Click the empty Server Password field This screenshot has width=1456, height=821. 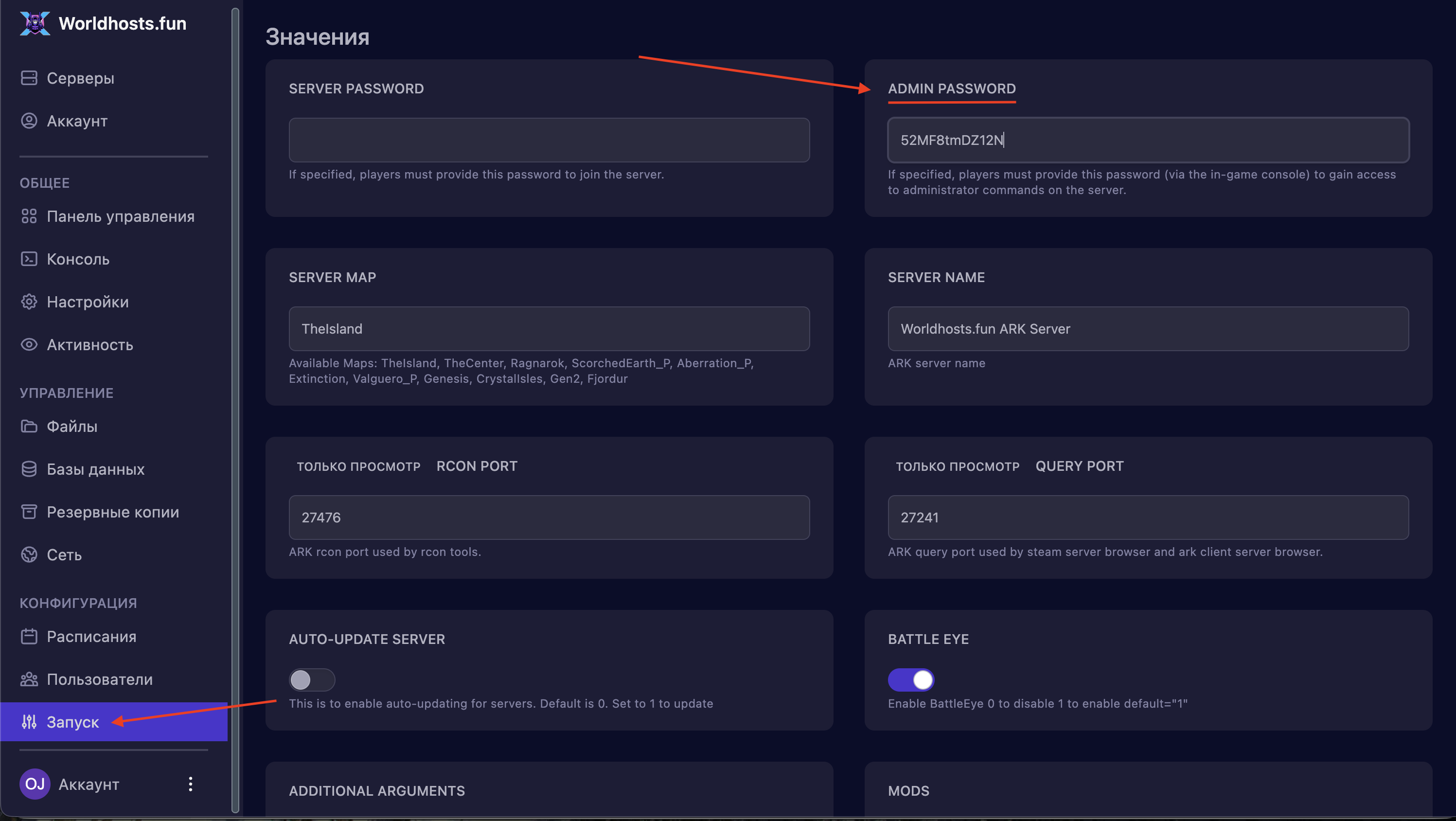coord(549,140)
